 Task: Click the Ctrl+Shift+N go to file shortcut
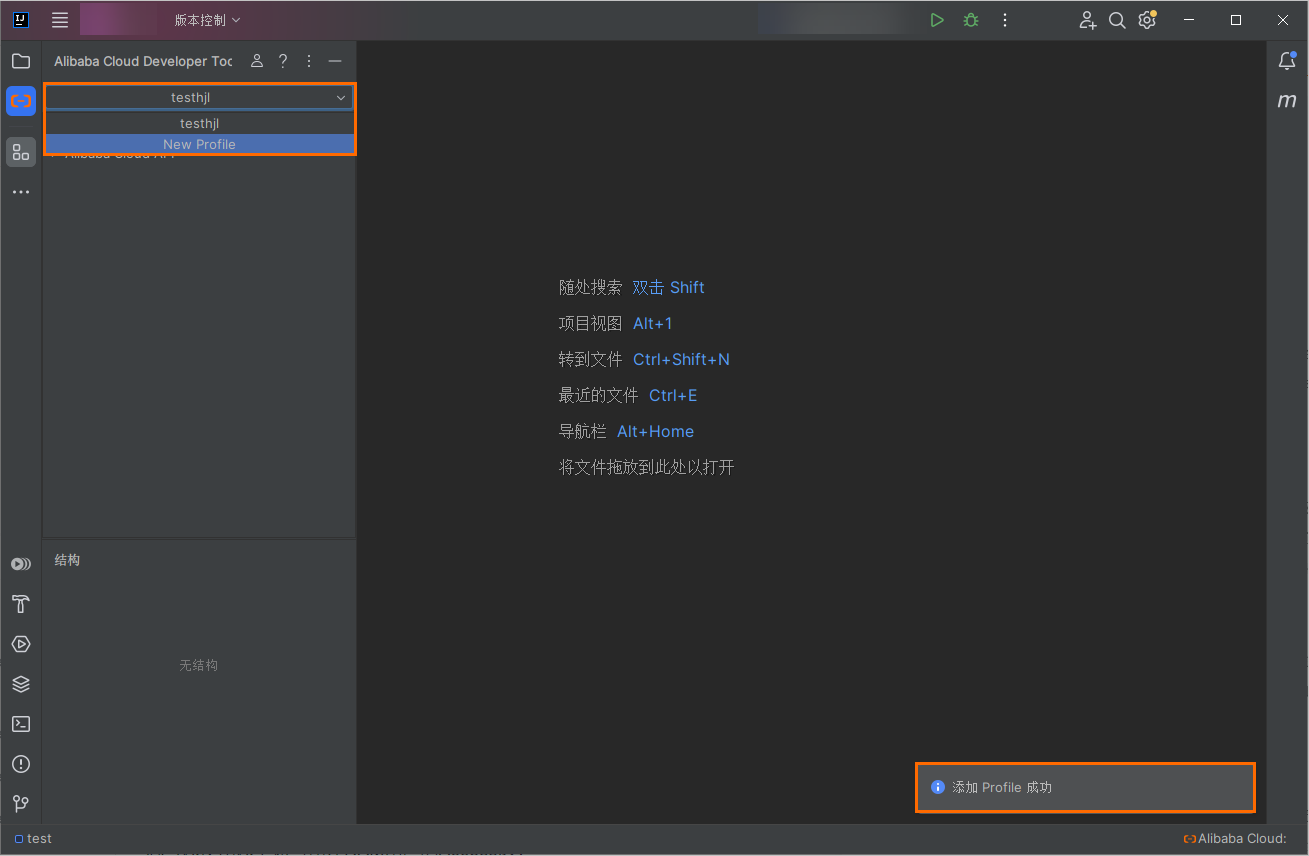681,359
